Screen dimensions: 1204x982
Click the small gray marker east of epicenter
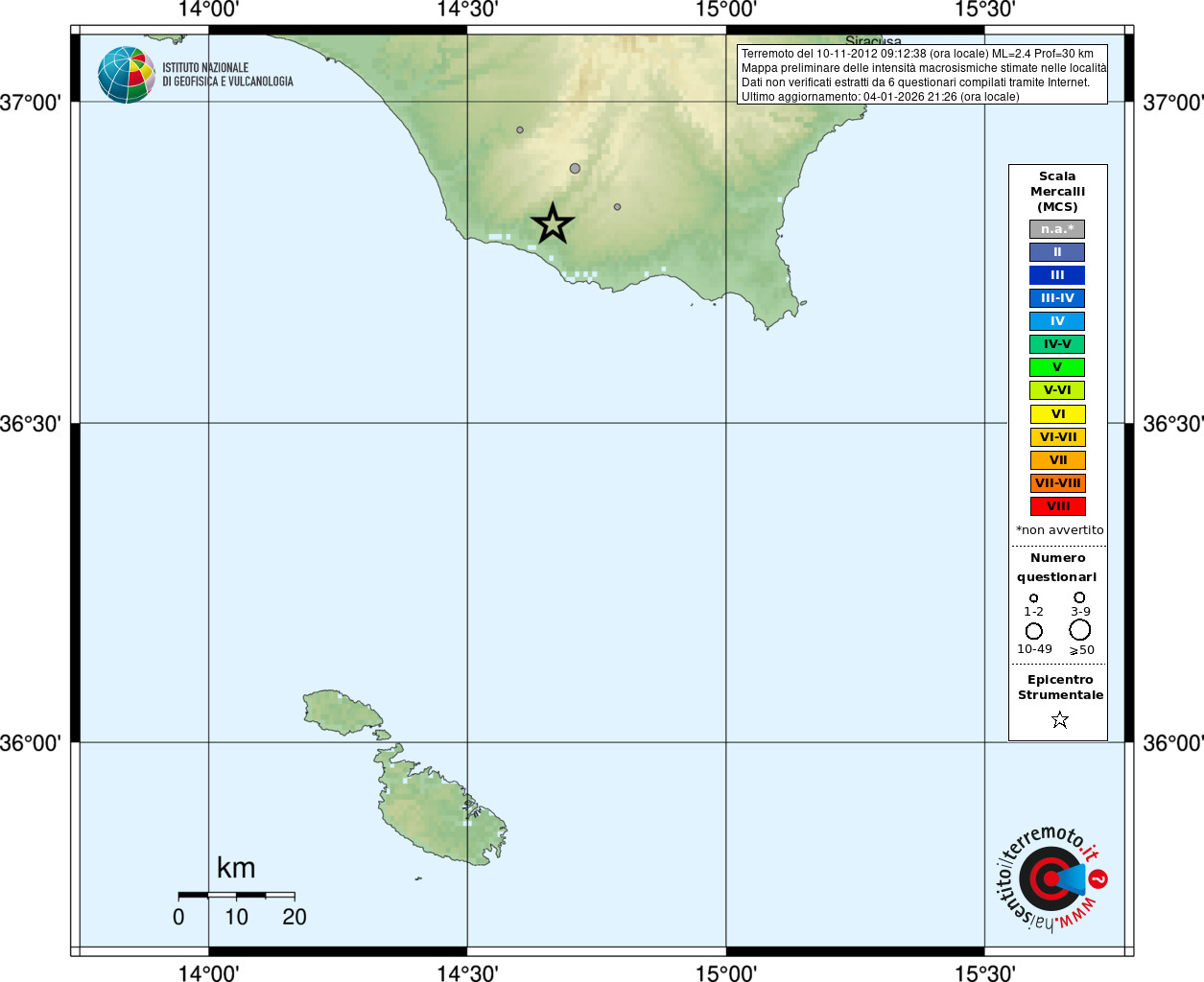tap(617, 207)
